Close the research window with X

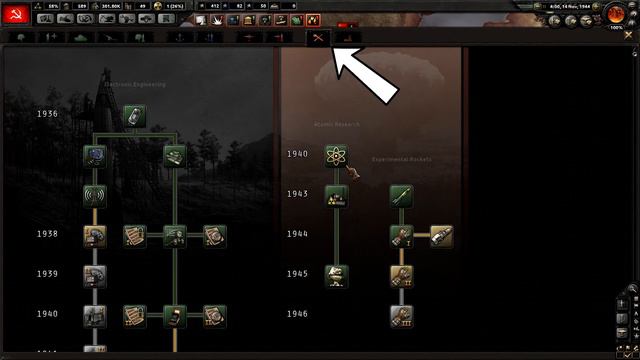click(628, 36)
